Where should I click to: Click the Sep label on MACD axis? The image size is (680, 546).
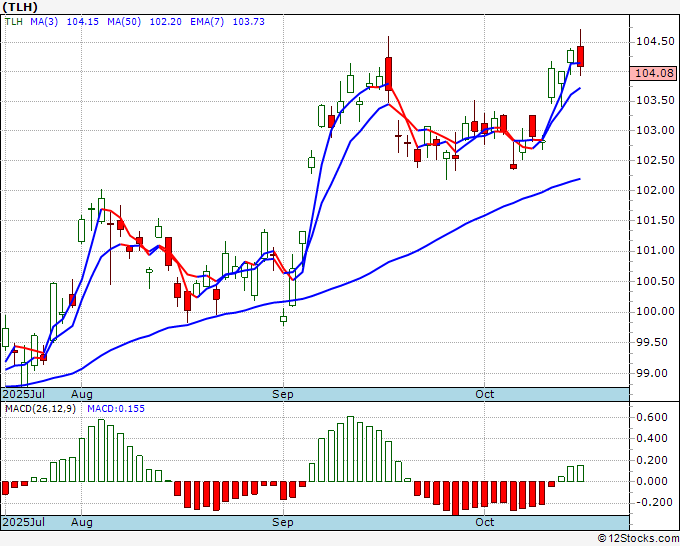[283, 522]
